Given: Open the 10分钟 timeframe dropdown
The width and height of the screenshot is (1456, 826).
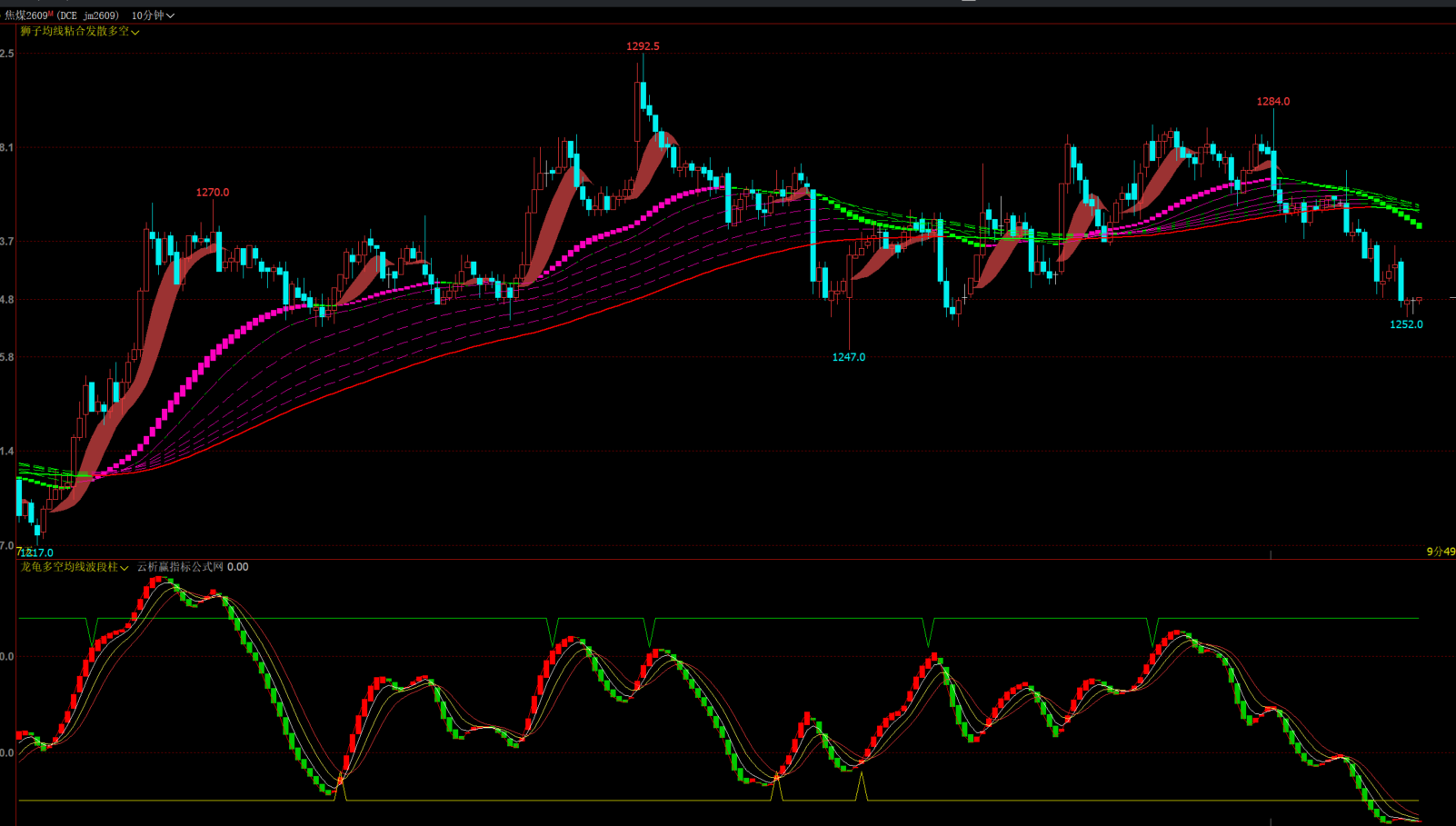Looking at the screenshot, I should point(153,15).
